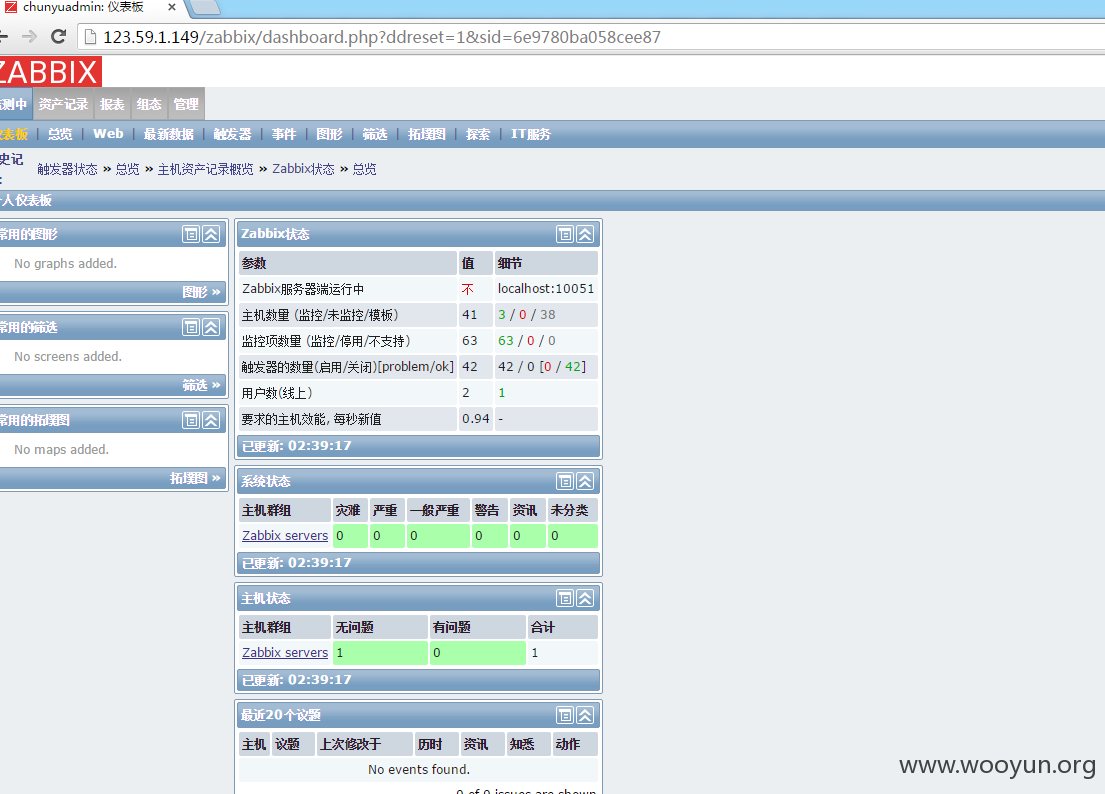1105x794 pixels.
Task: Follow the 主机资产记录概览 history breadcrumb
Action: click(205, 169)
